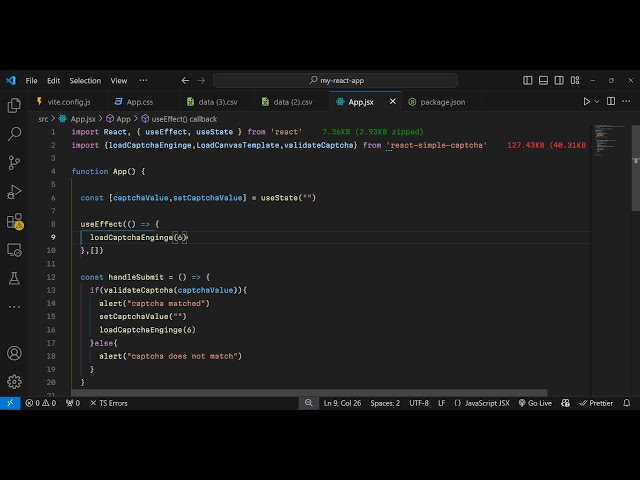Switch to the package.json tab
Viewport: 640px width, 480px height.
[x=436, y=101]
